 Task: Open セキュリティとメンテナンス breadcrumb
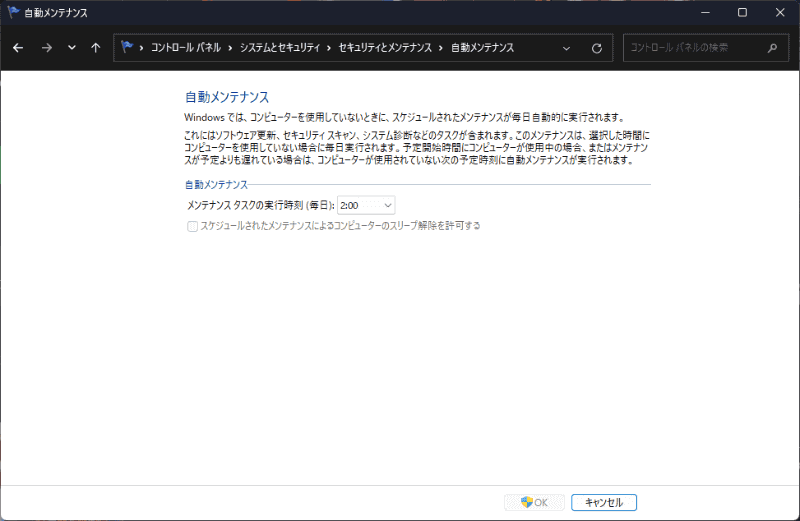coord(385,48)
